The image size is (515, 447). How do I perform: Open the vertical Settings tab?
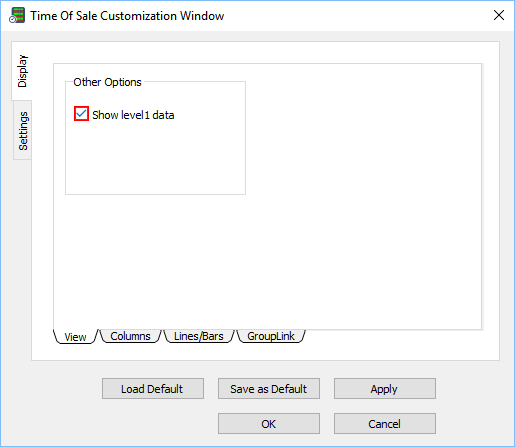point(23,131)
